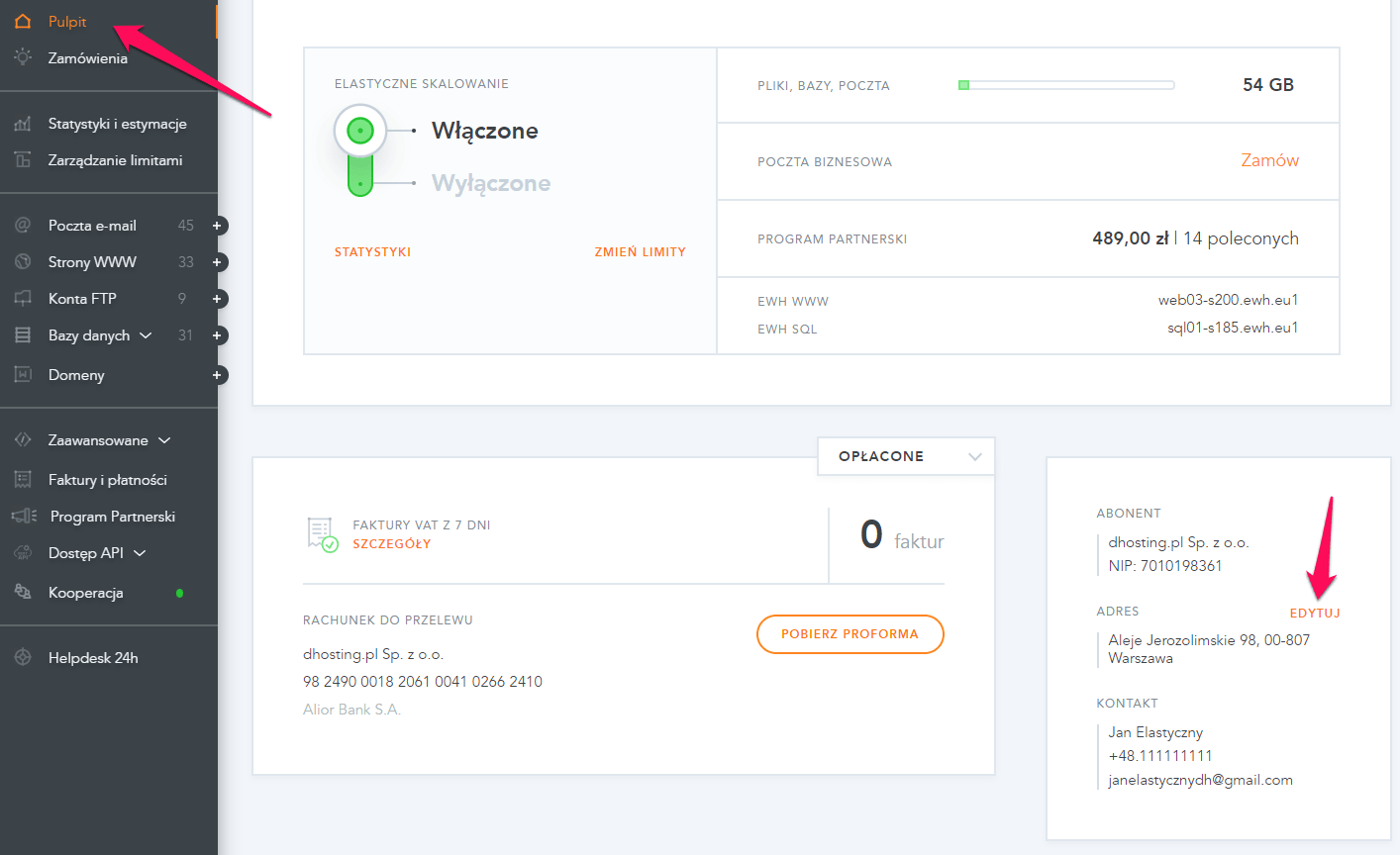The image size is (1400, 855).
Task: Open Zamówienia in the sidebar menu
Action: (x=88, y=58)
